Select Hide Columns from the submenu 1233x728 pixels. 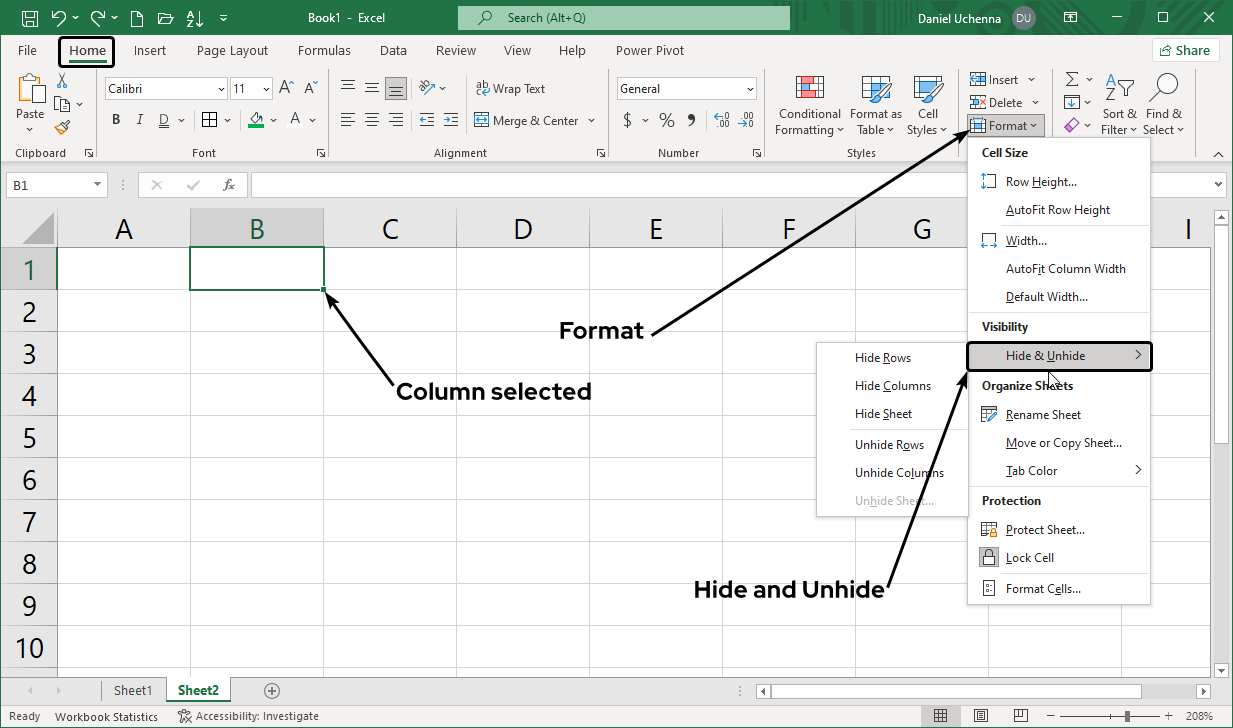(892, 385)
